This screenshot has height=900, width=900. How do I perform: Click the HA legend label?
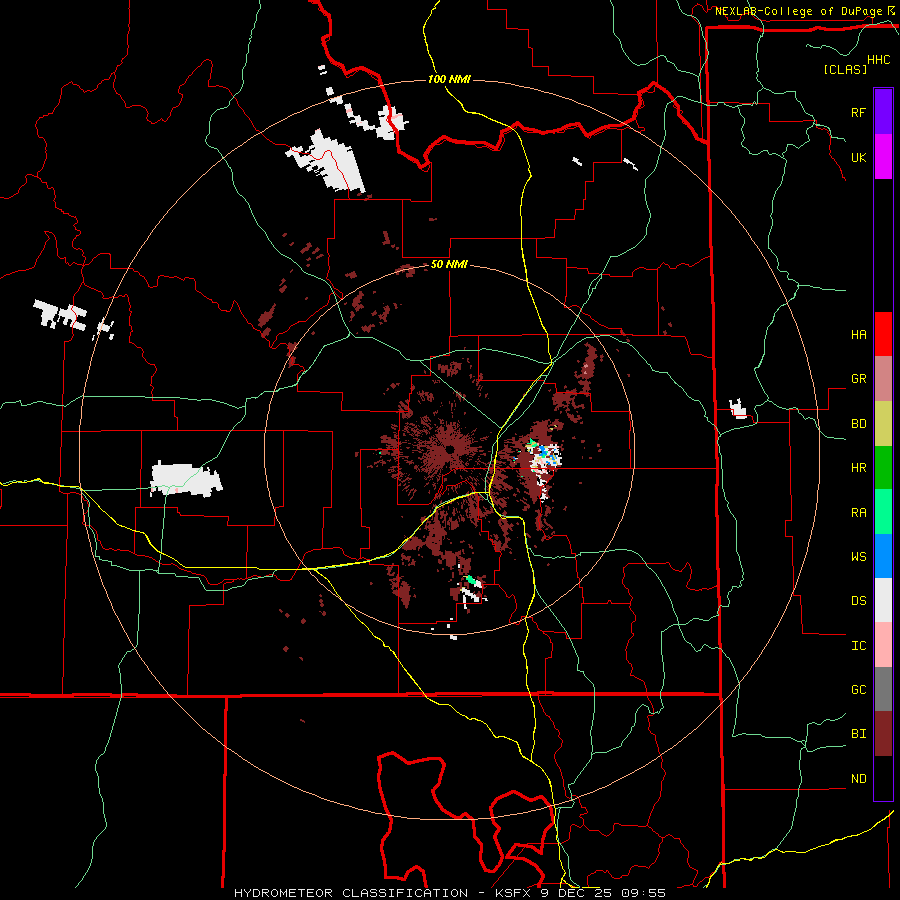tap(858, 334)
